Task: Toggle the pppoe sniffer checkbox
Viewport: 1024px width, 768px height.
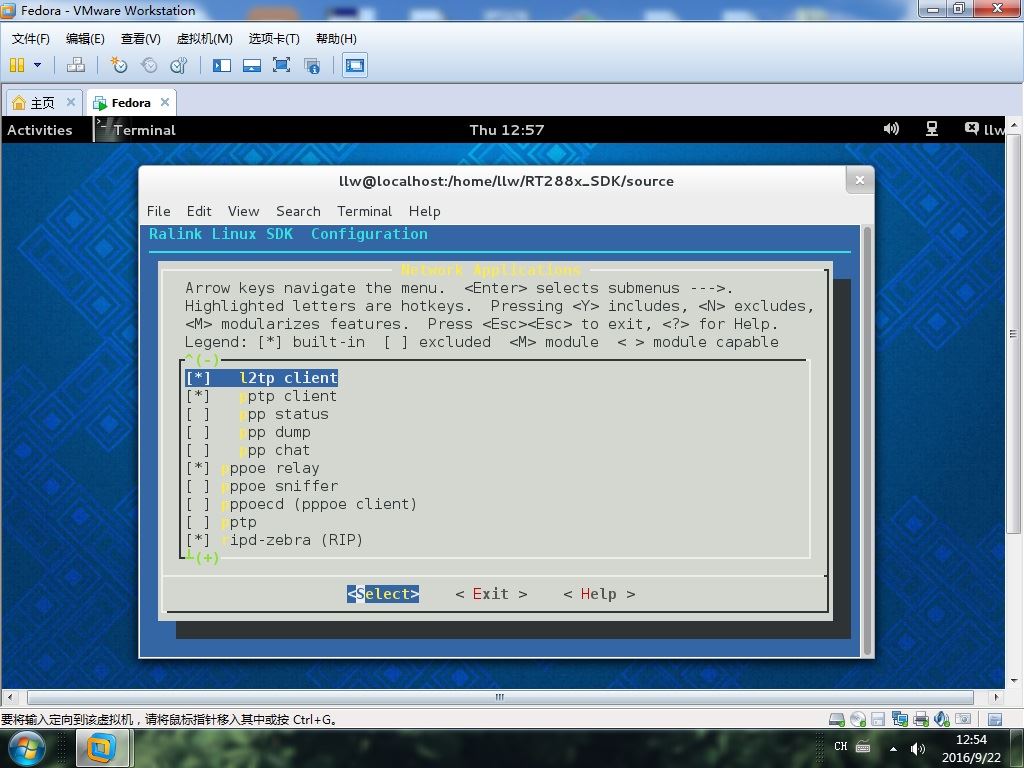Action: point(198,486)
